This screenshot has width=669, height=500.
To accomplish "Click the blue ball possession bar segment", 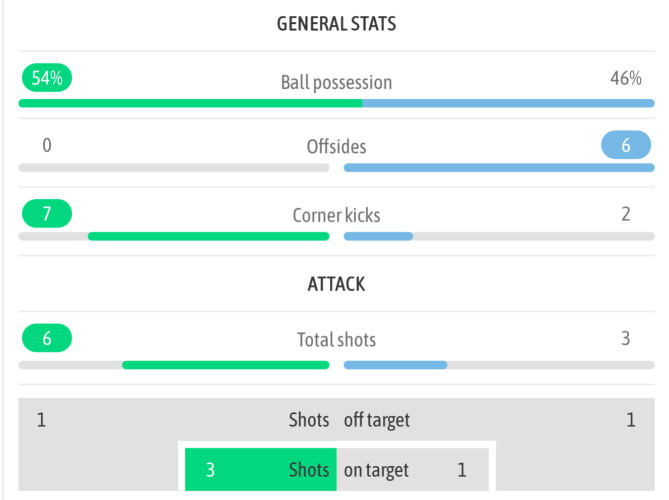I will [508, 102].
